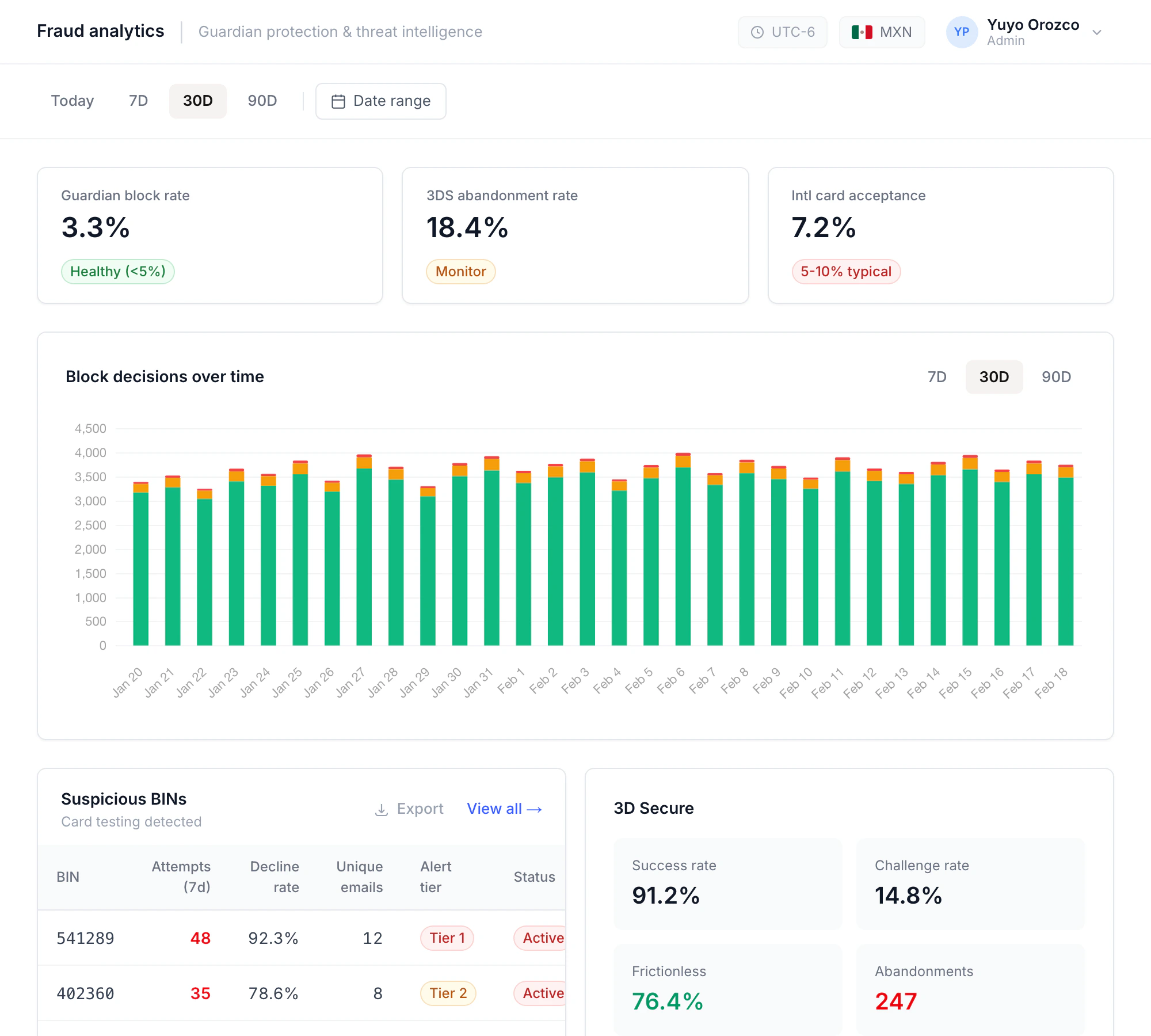Click the download icon beside Export
This screenshot has width=1151, height=1036.
point(382,809)
